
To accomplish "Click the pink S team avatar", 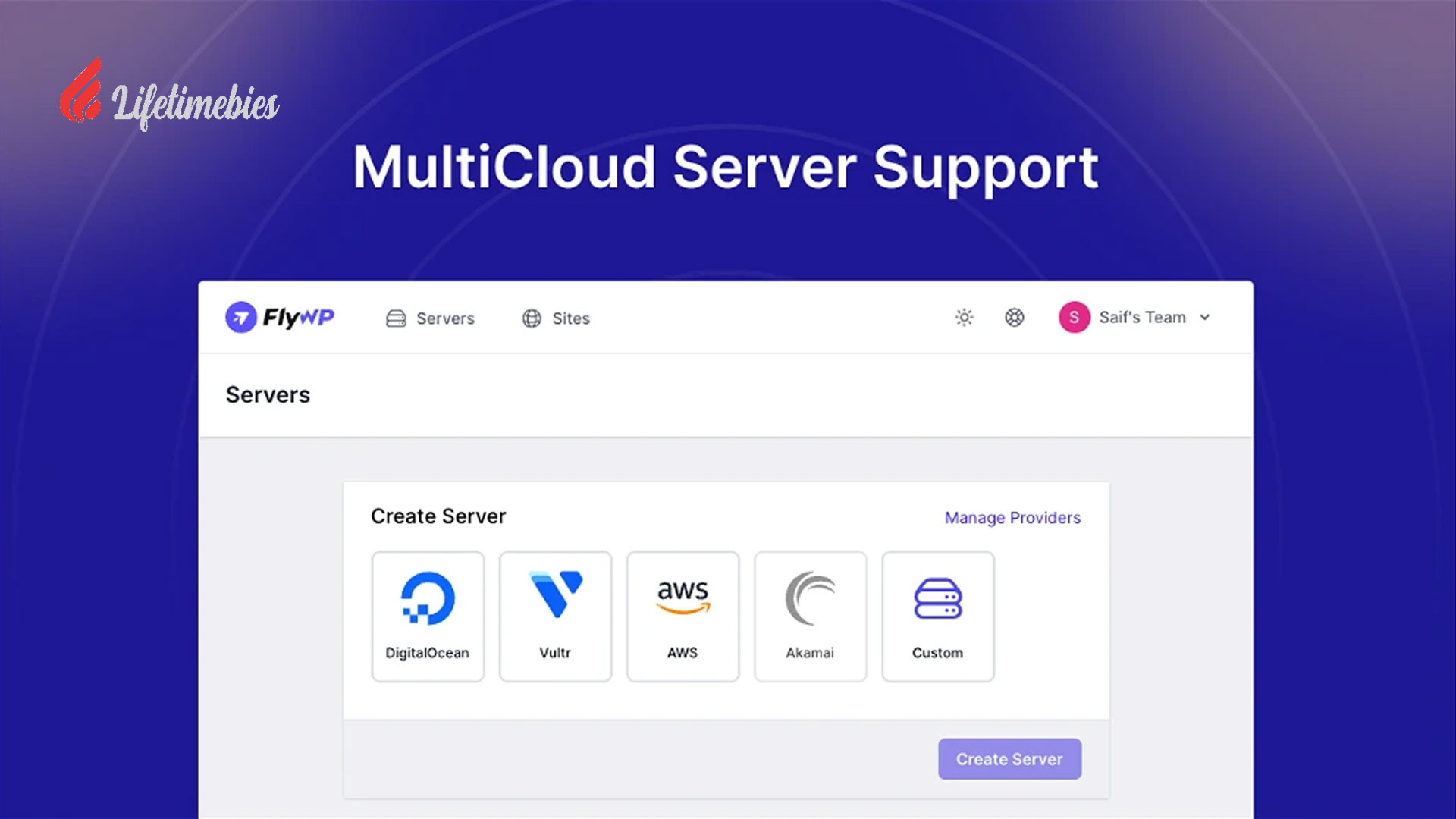I will (x=1075, y=317).
